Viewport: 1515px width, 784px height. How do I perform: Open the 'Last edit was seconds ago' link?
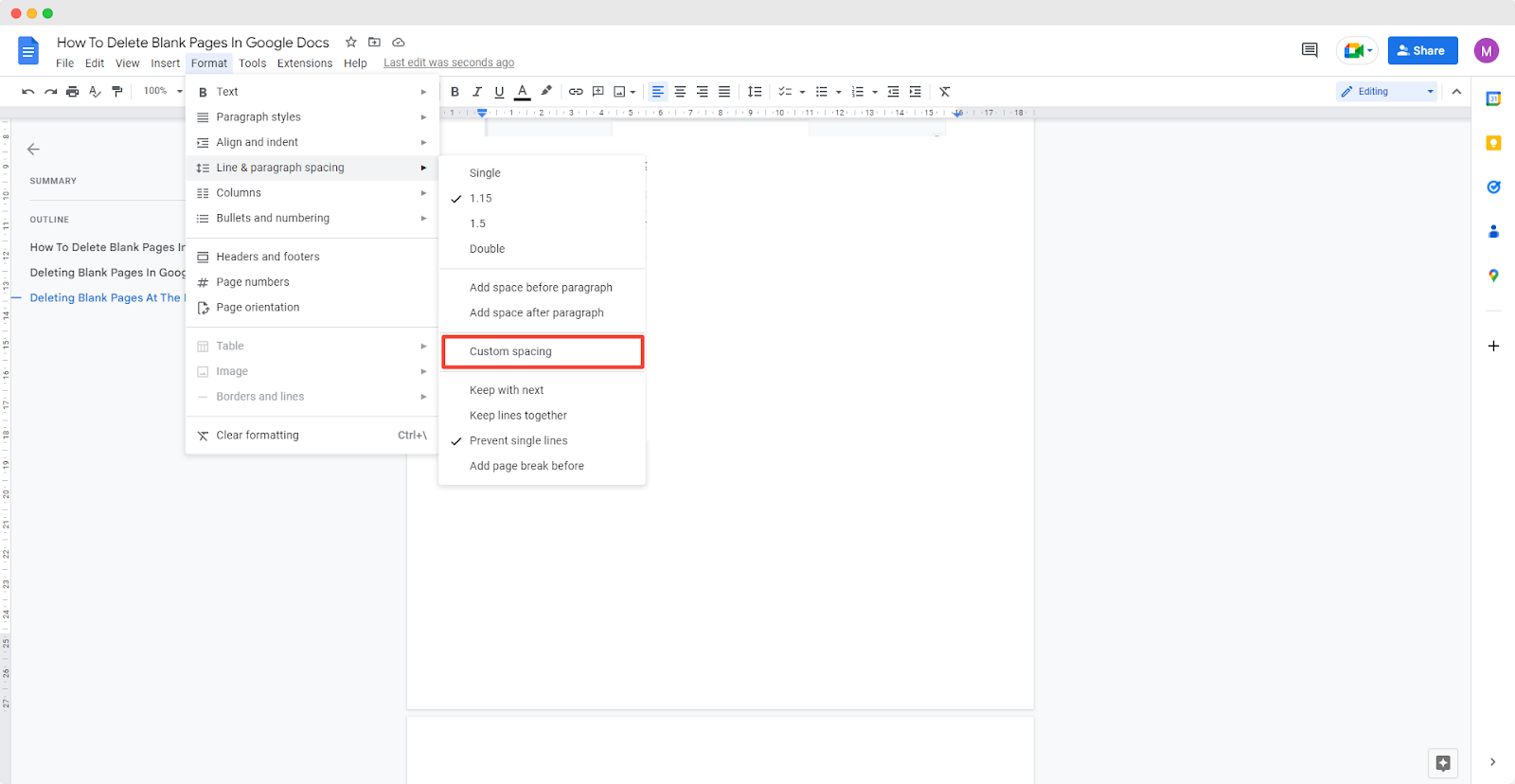tap(449, 62)
